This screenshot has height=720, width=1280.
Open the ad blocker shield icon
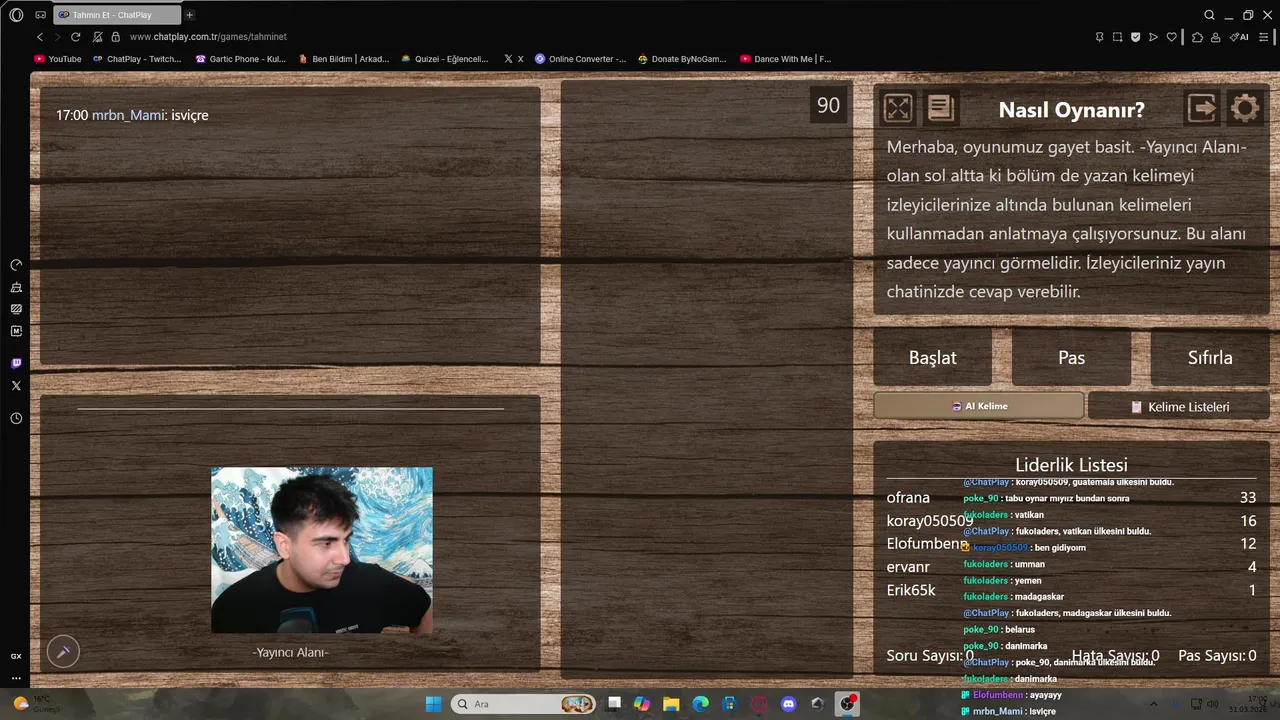[1135, 37]
